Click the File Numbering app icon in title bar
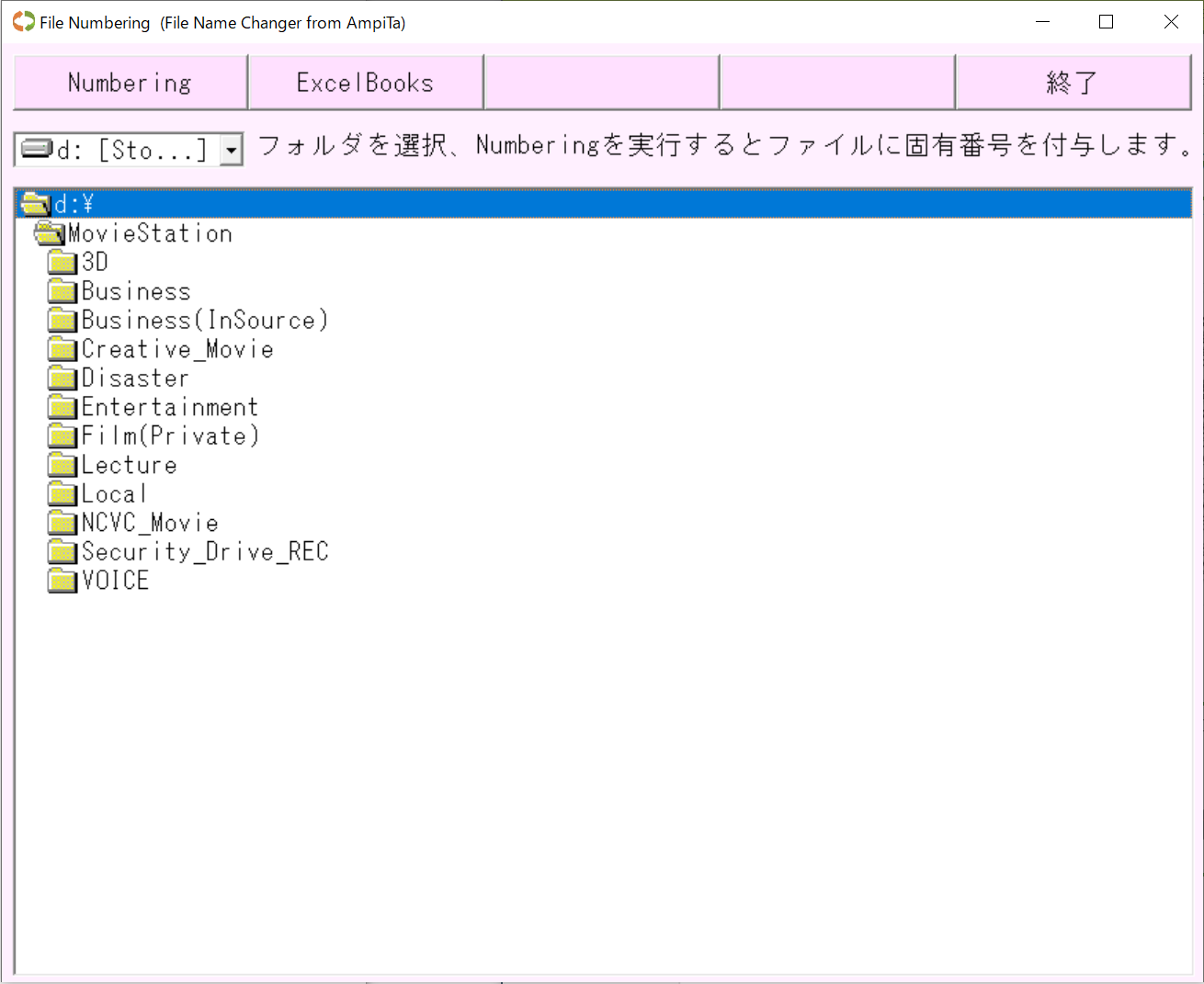This screenshot has width=1204, height=984. pos(24,21)
